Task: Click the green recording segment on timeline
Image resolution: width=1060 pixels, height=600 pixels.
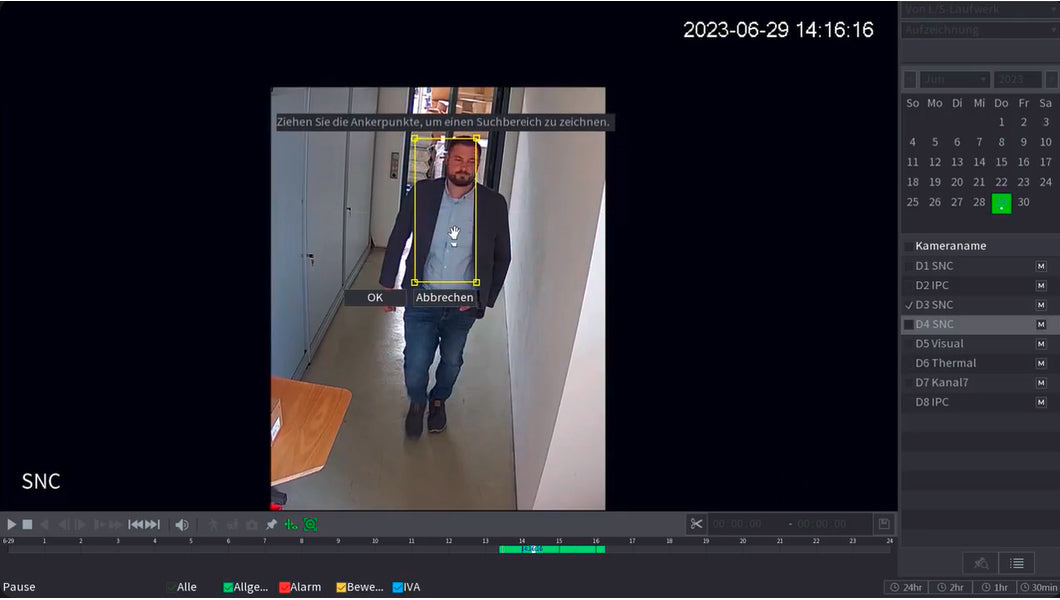Action: click(x=575, y=549)
